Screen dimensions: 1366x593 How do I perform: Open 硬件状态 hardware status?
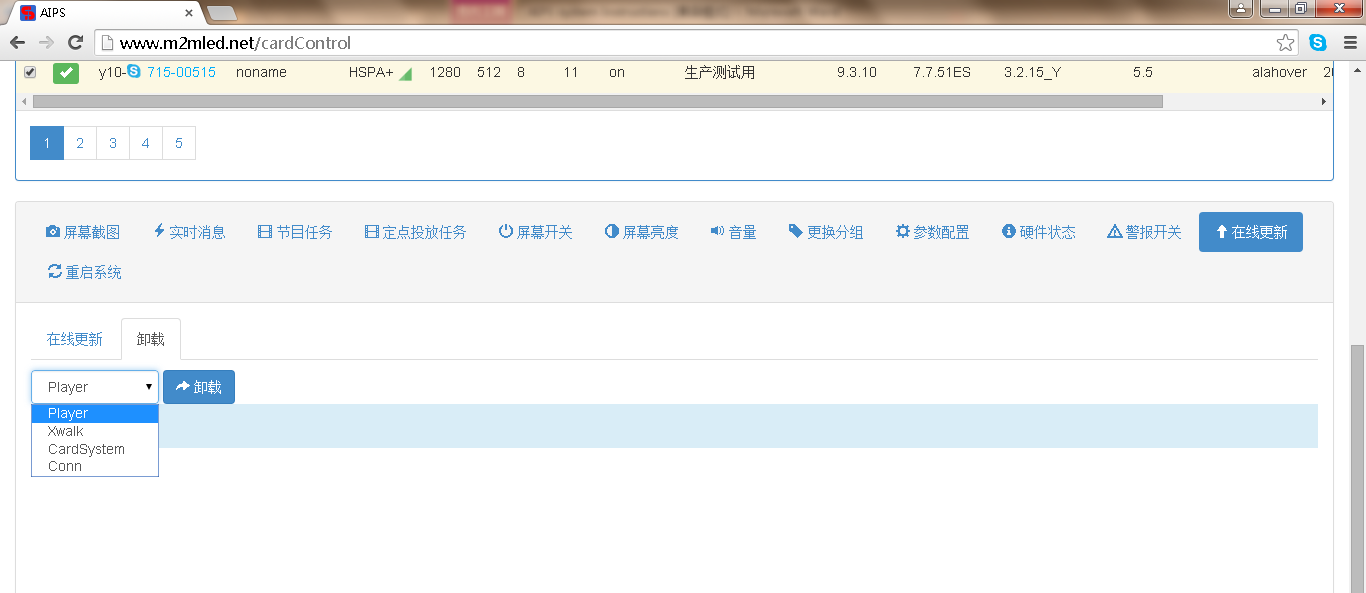click(1039, 232)
